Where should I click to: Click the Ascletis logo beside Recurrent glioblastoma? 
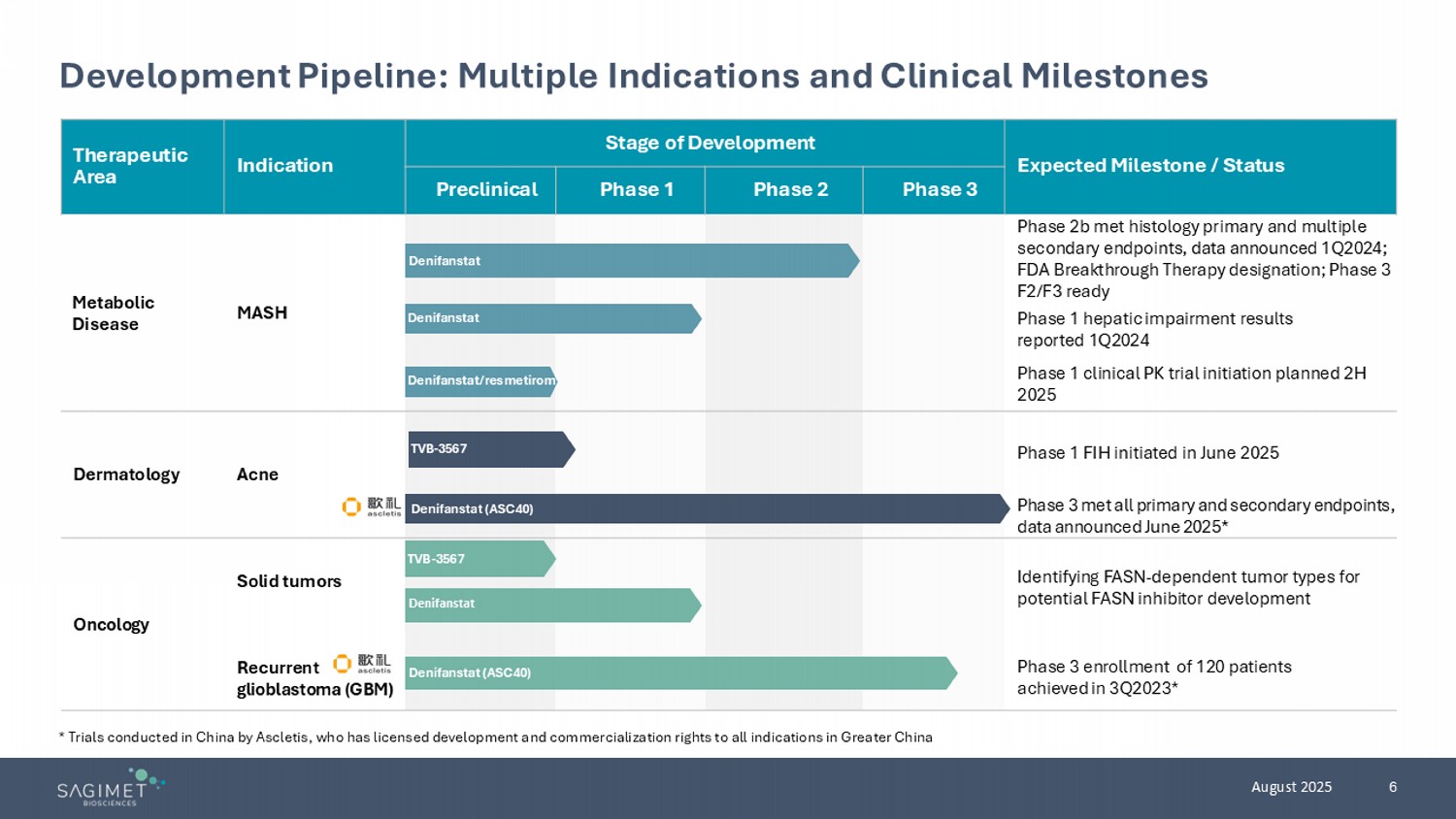[x=362, y=664]
